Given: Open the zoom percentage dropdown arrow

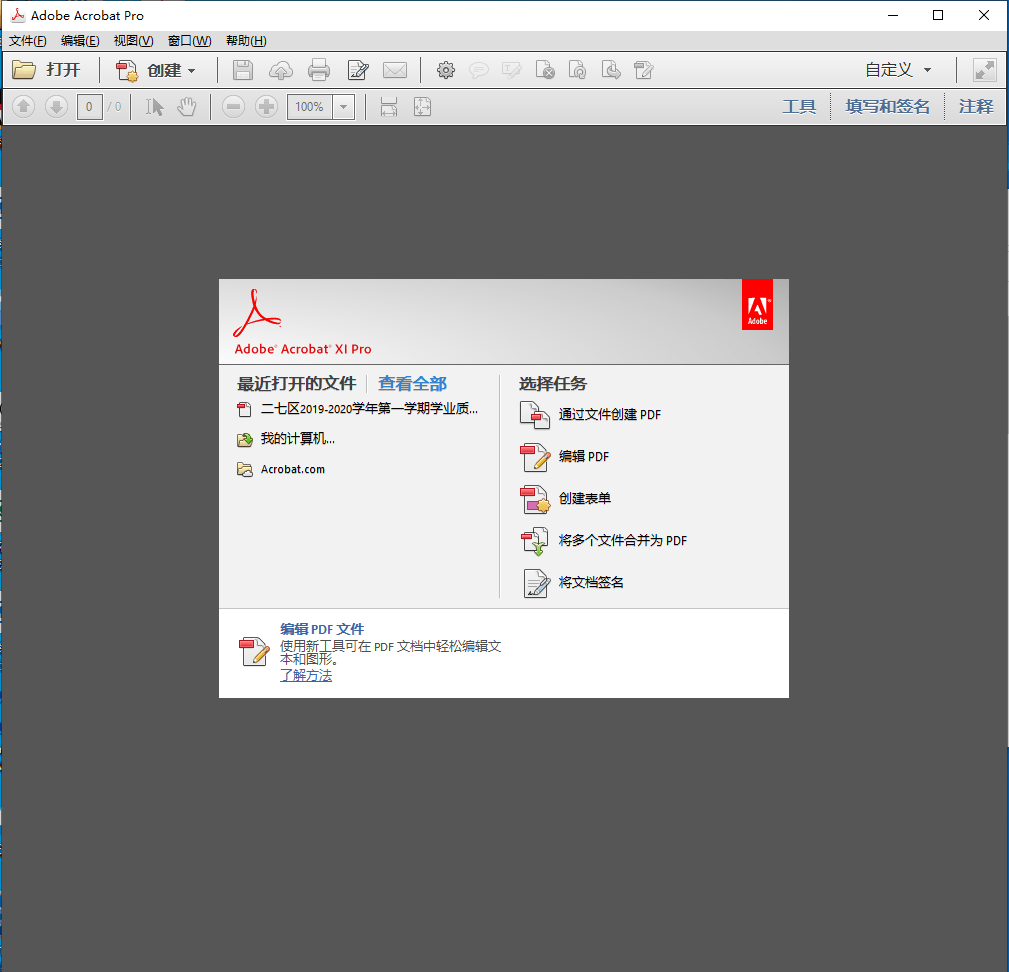Looking at the screenshot, I should tap(343, 107).
